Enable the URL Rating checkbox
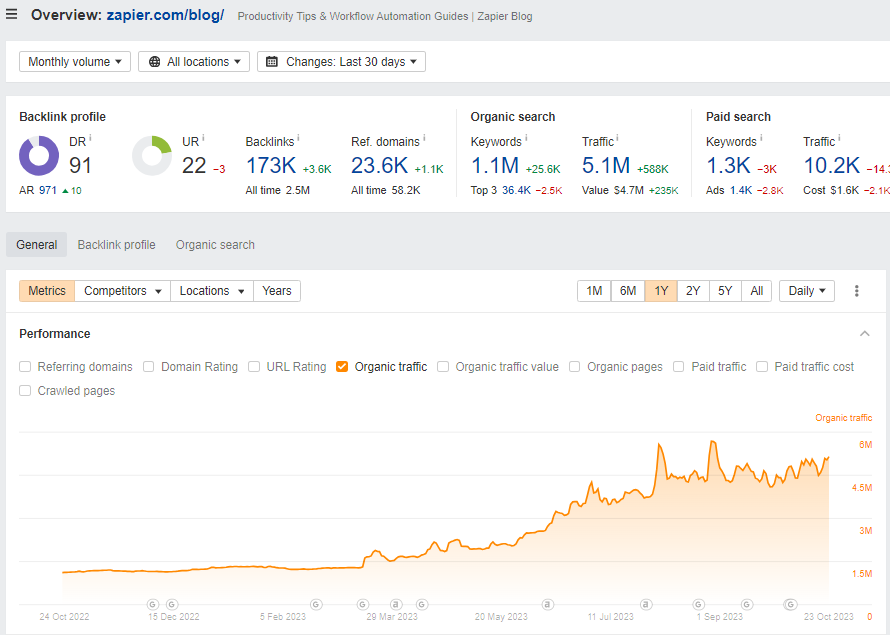 tap(254, 367)
